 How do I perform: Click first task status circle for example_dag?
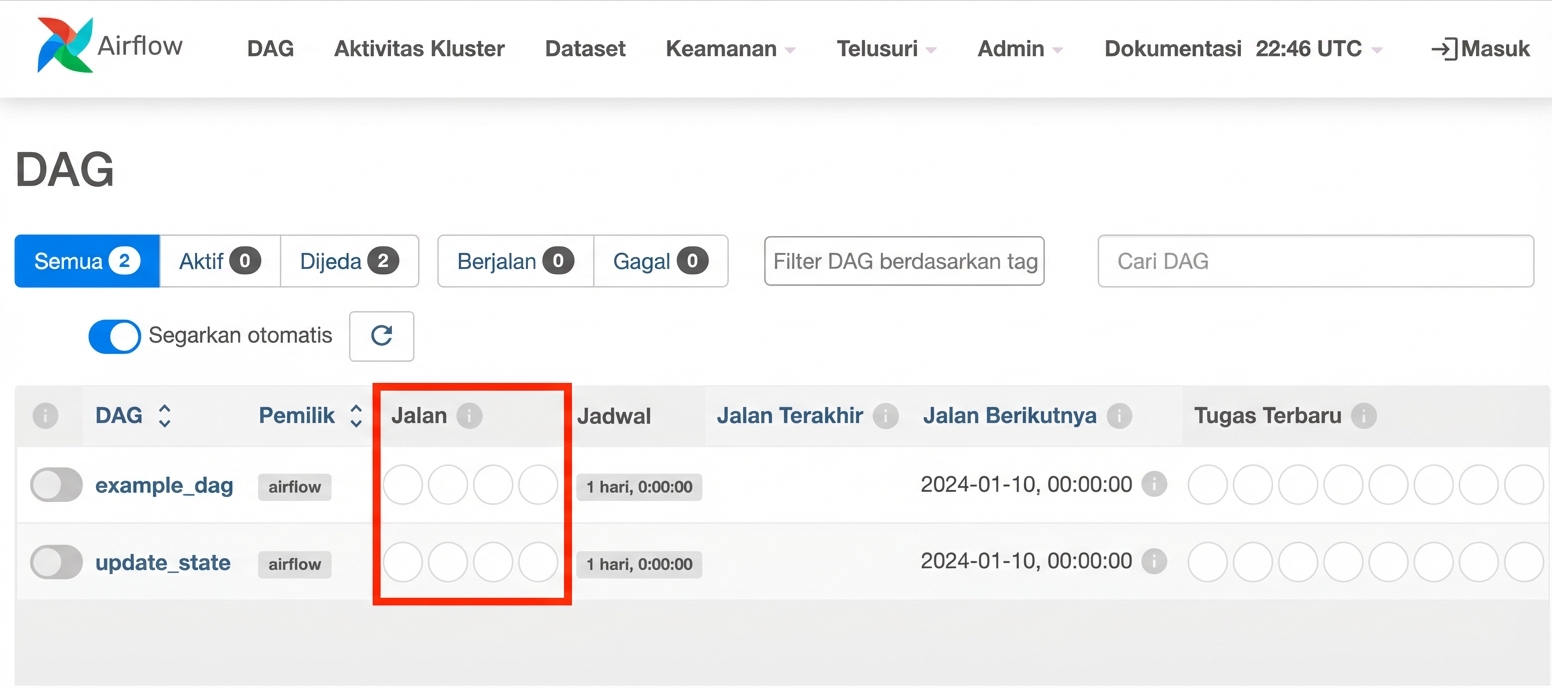(1207, 485)
